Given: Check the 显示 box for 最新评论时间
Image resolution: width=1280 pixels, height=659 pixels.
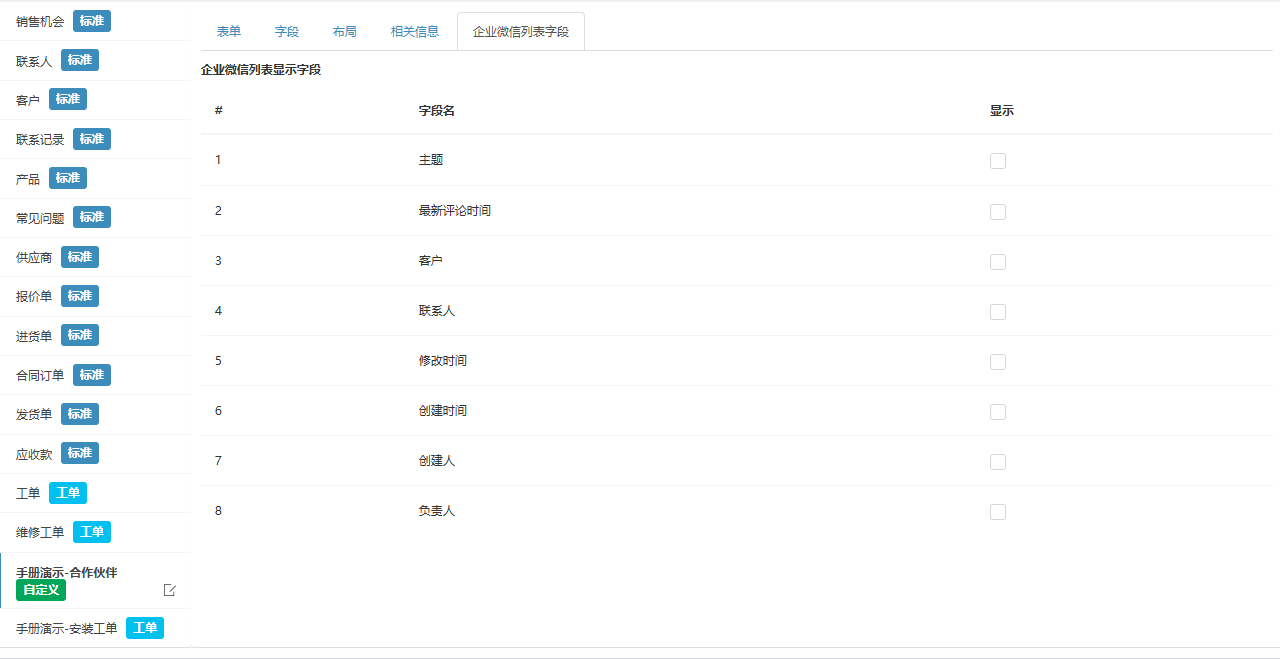Looking at the screenshot, I should (x=998, y=212).
